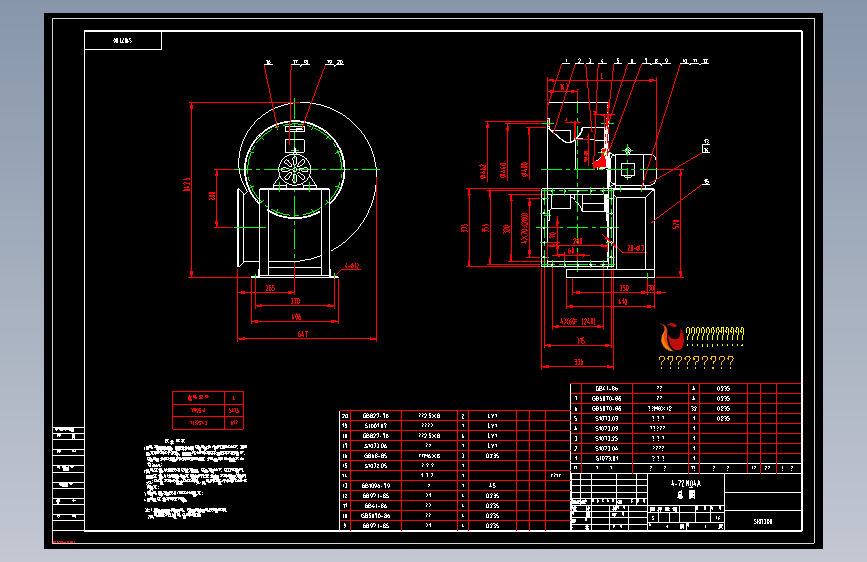Select the fan impeller hub in front view
The height and width of the screenshot is (562, 867).
tap(295, 170)
